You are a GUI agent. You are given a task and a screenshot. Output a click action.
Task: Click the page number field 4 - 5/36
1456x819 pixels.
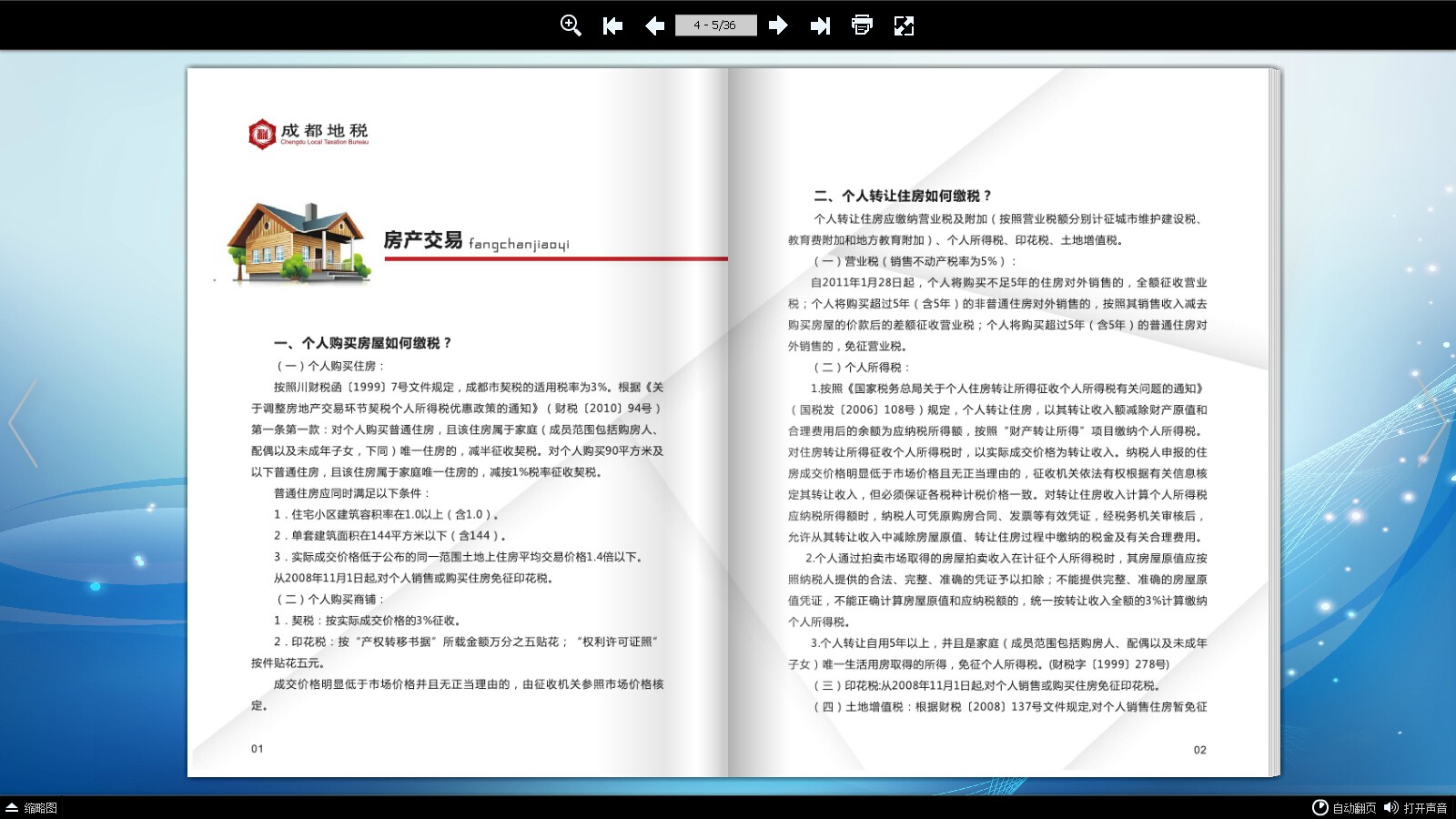point(715,25)
